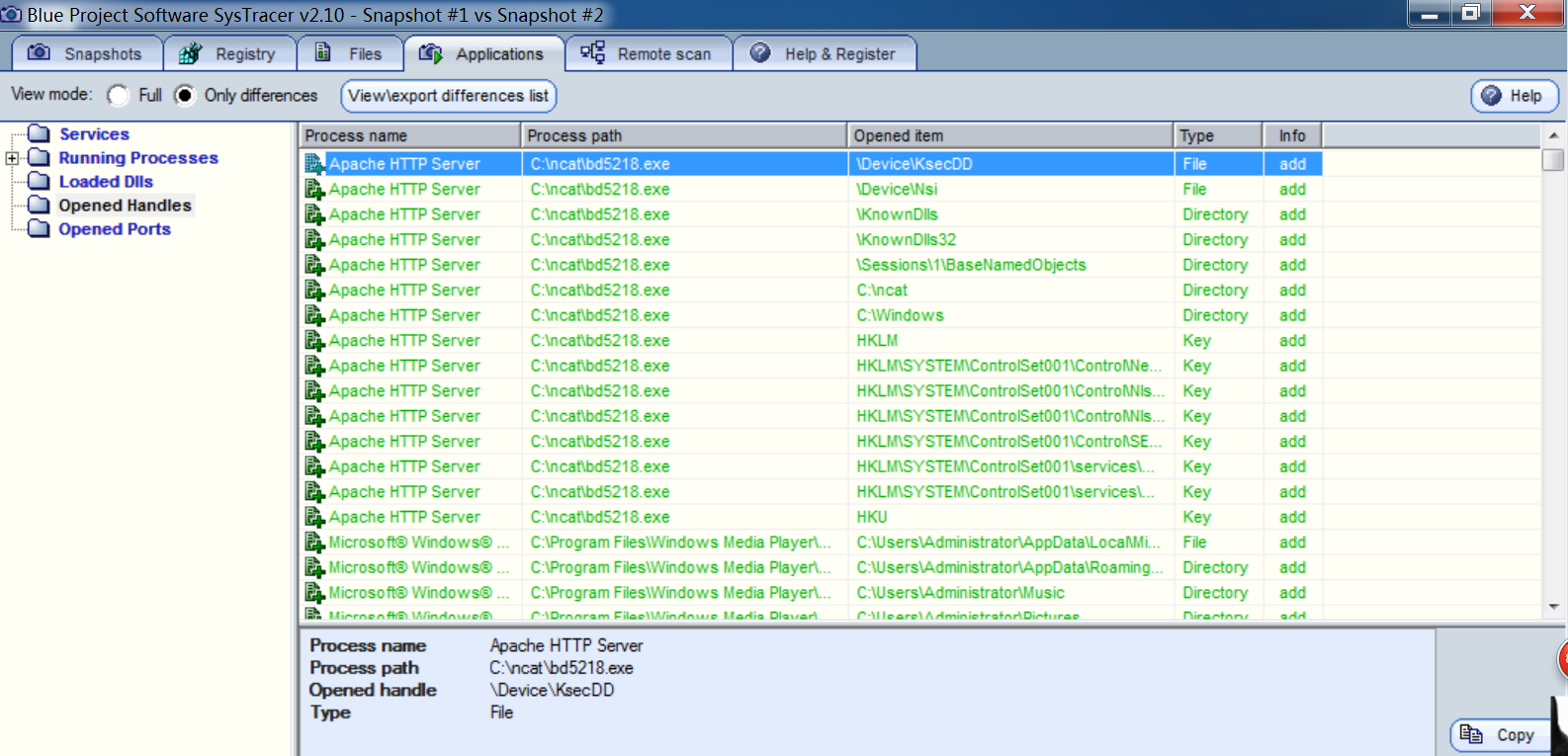Click the Opened Ports folder icon

tap(40, 228)
